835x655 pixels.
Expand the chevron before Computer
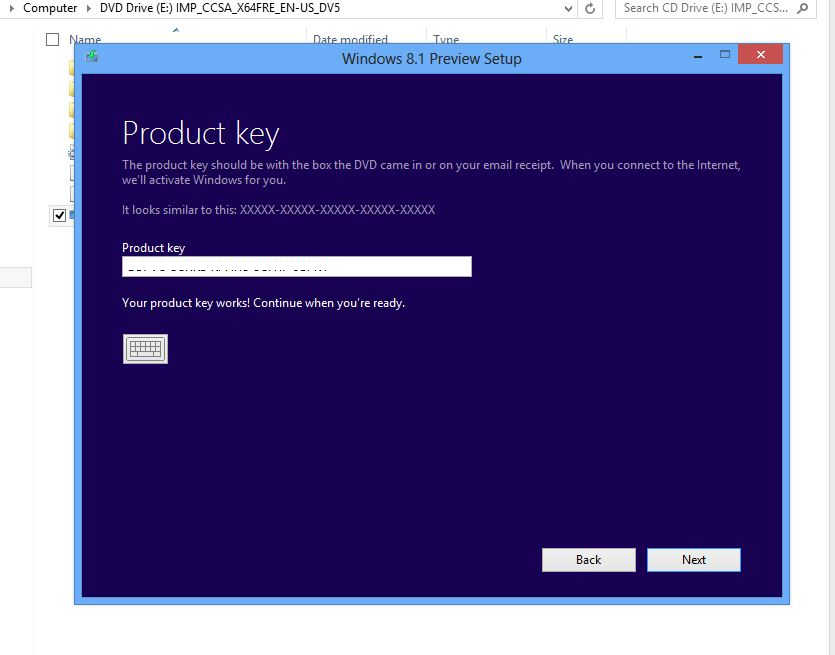pyautogui.click(x=12, y=9)
